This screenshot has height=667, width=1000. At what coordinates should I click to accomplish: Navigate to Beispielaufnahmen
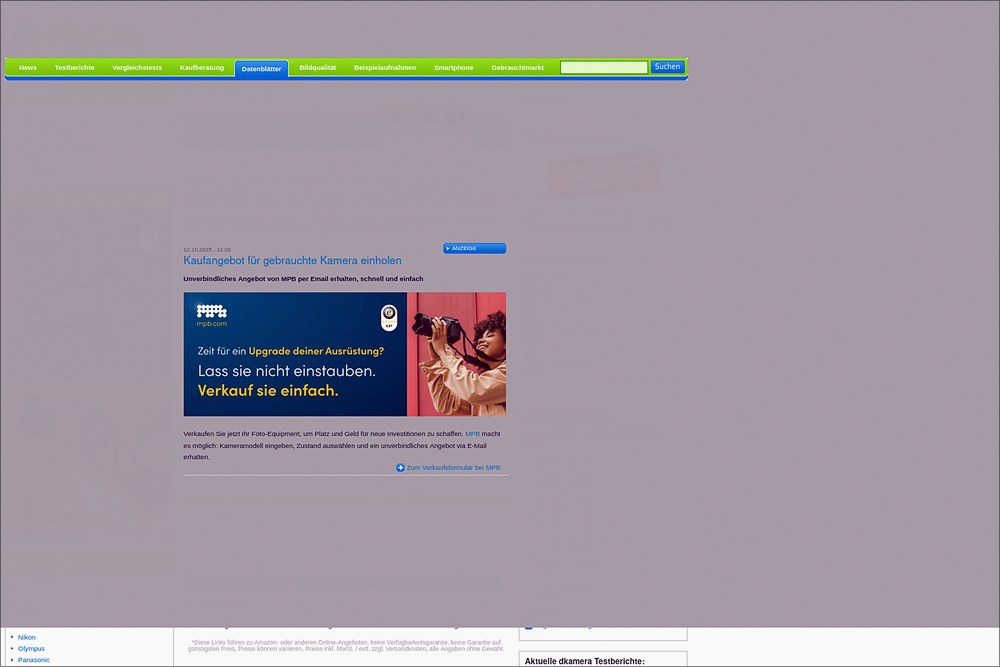[x=385, y=68]
